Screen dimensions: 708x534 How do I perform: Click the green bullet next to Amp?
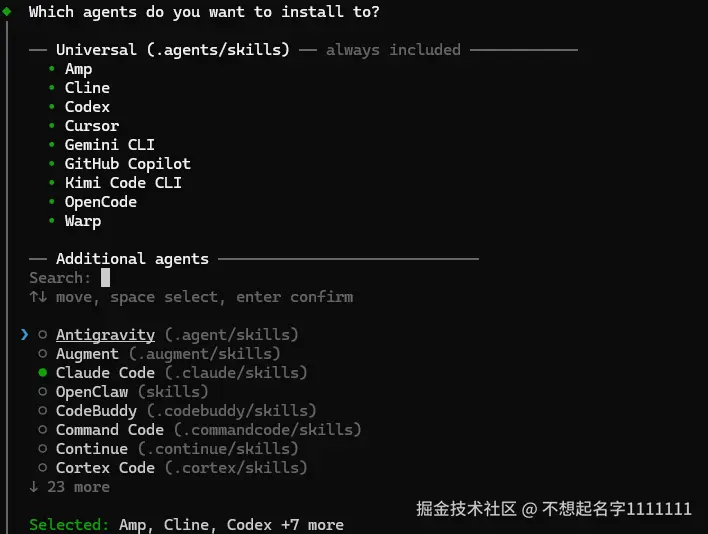pyautogui.click(x=52, y=69)
